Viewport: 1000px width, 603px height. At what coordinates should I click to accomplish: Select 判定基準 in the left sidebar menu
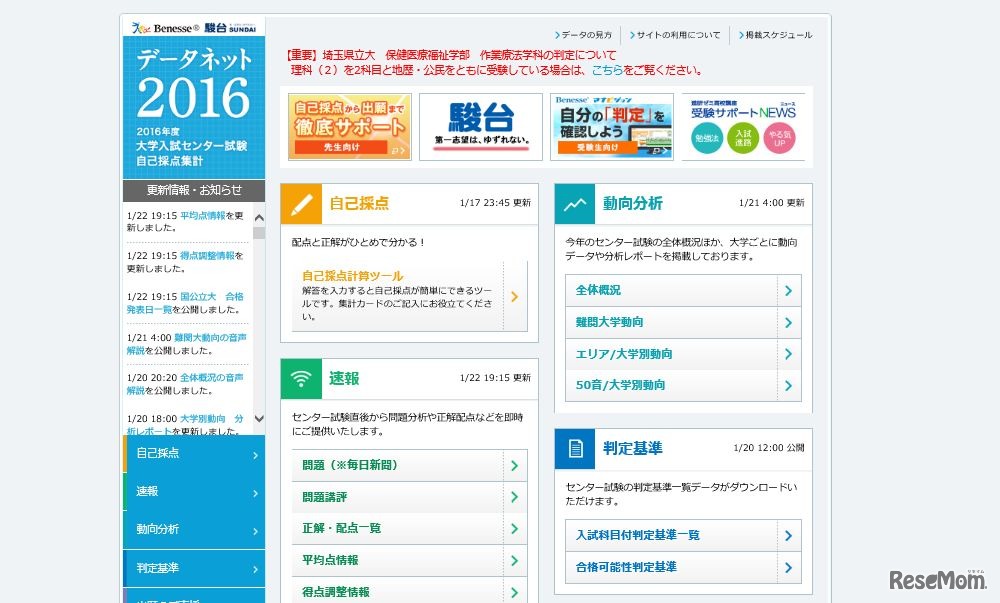click(x=194, y=568)
